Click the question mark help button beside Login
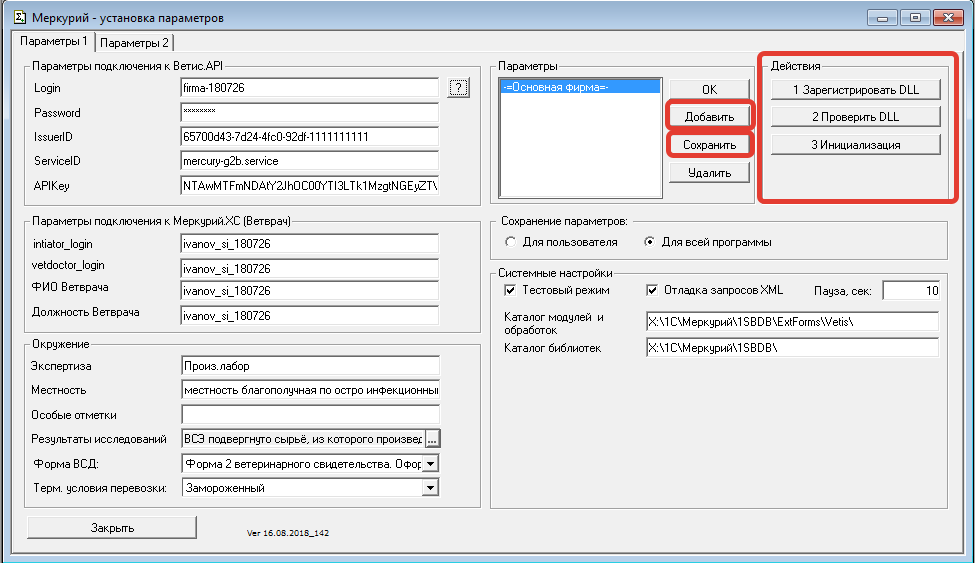 (458, 88)
